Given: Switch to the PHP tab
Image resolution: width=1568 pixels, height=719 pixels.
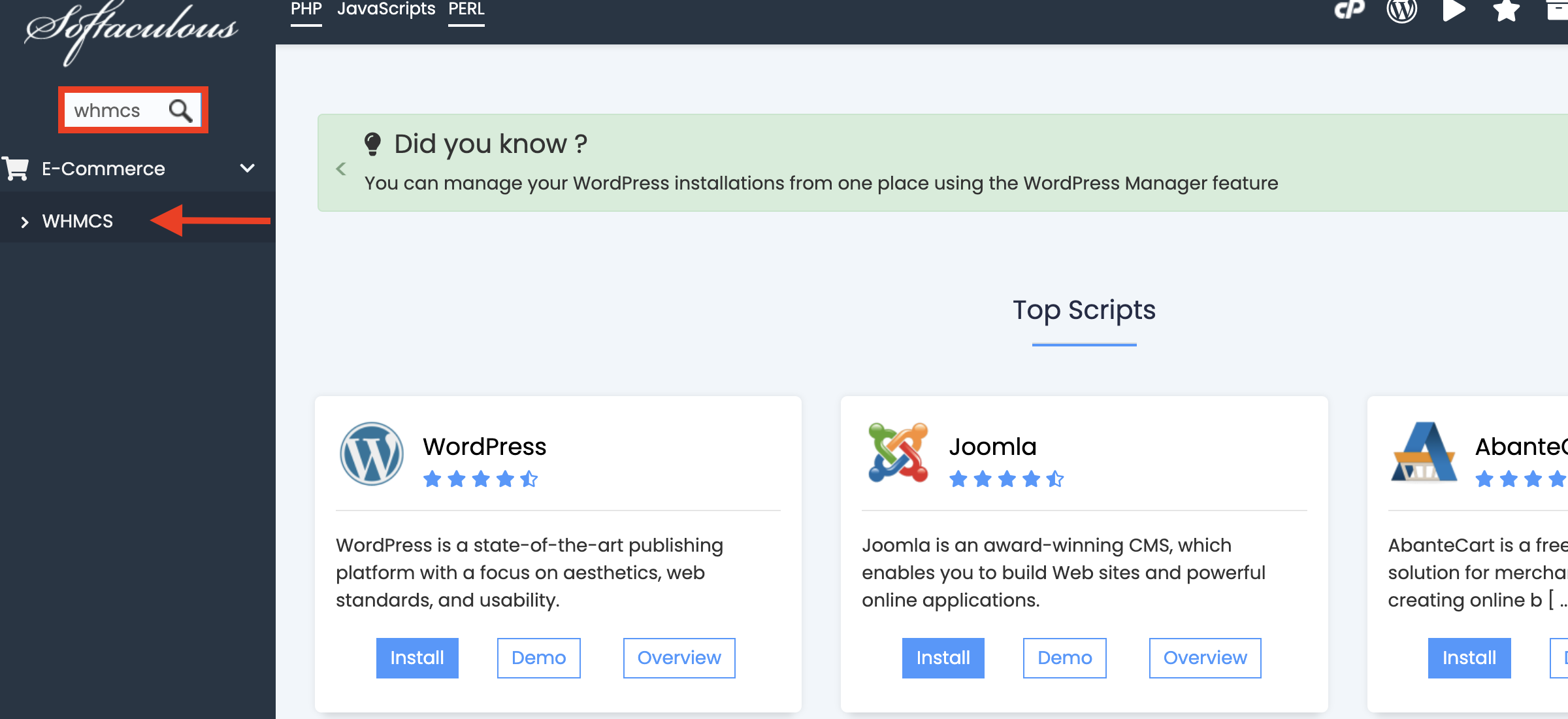Looking at the screenshot, I should tap(306, 9).
